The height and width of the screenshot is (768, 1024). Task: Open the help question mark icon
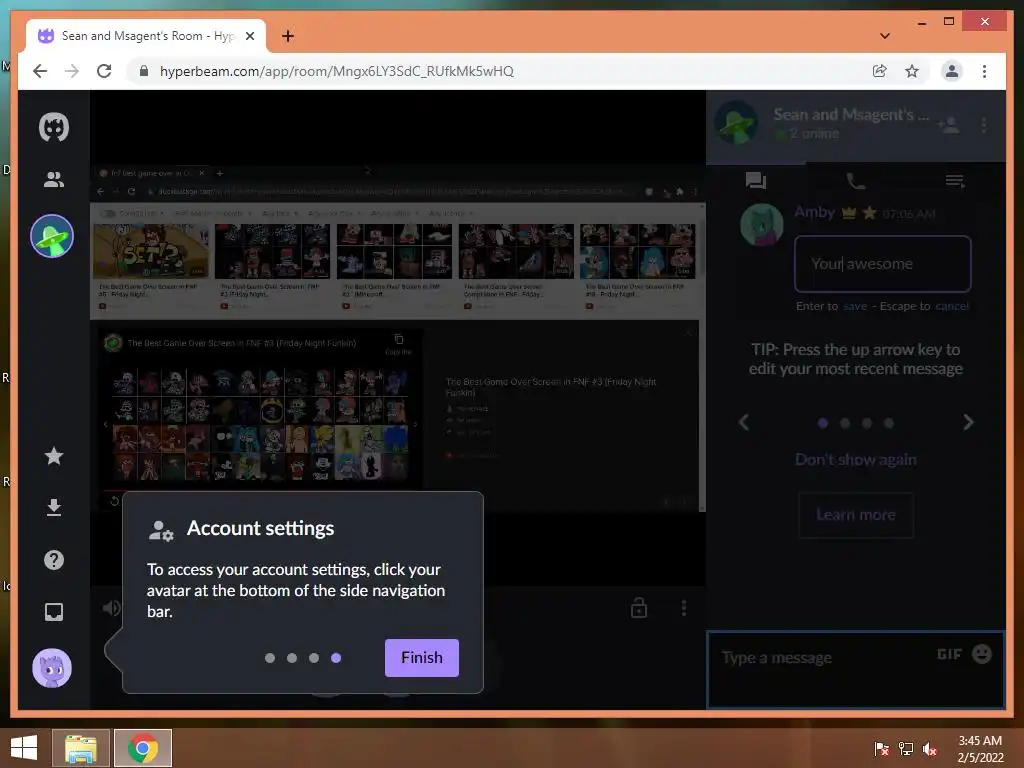click(x=54, y=560)
